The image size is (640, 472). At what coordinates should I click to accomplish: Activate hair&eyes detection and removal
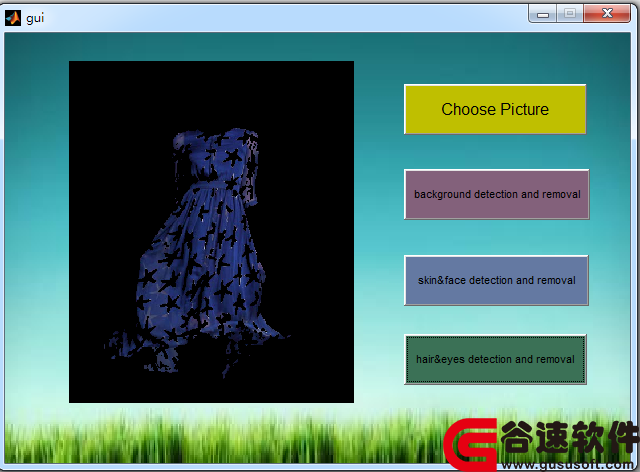click(496, 359)
